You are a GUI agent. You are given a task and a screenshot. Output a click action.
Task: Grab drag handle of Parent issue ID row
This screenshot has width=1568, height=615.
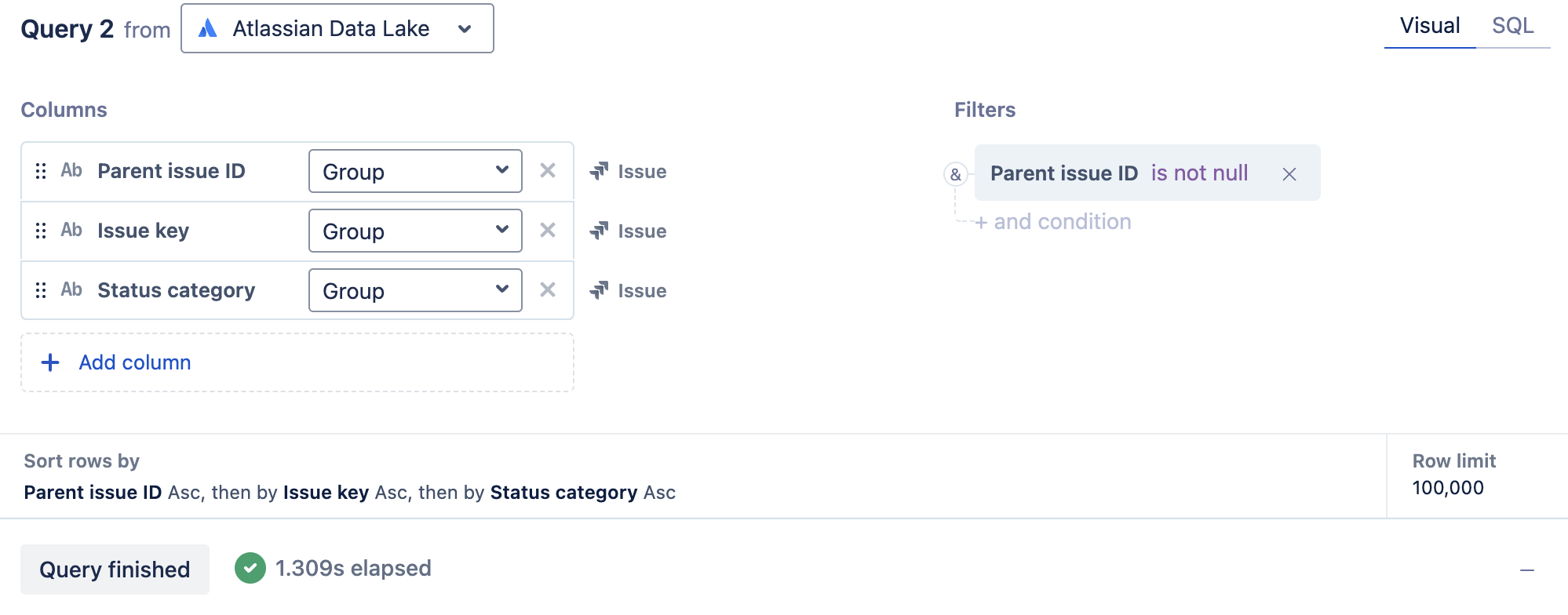41,171
